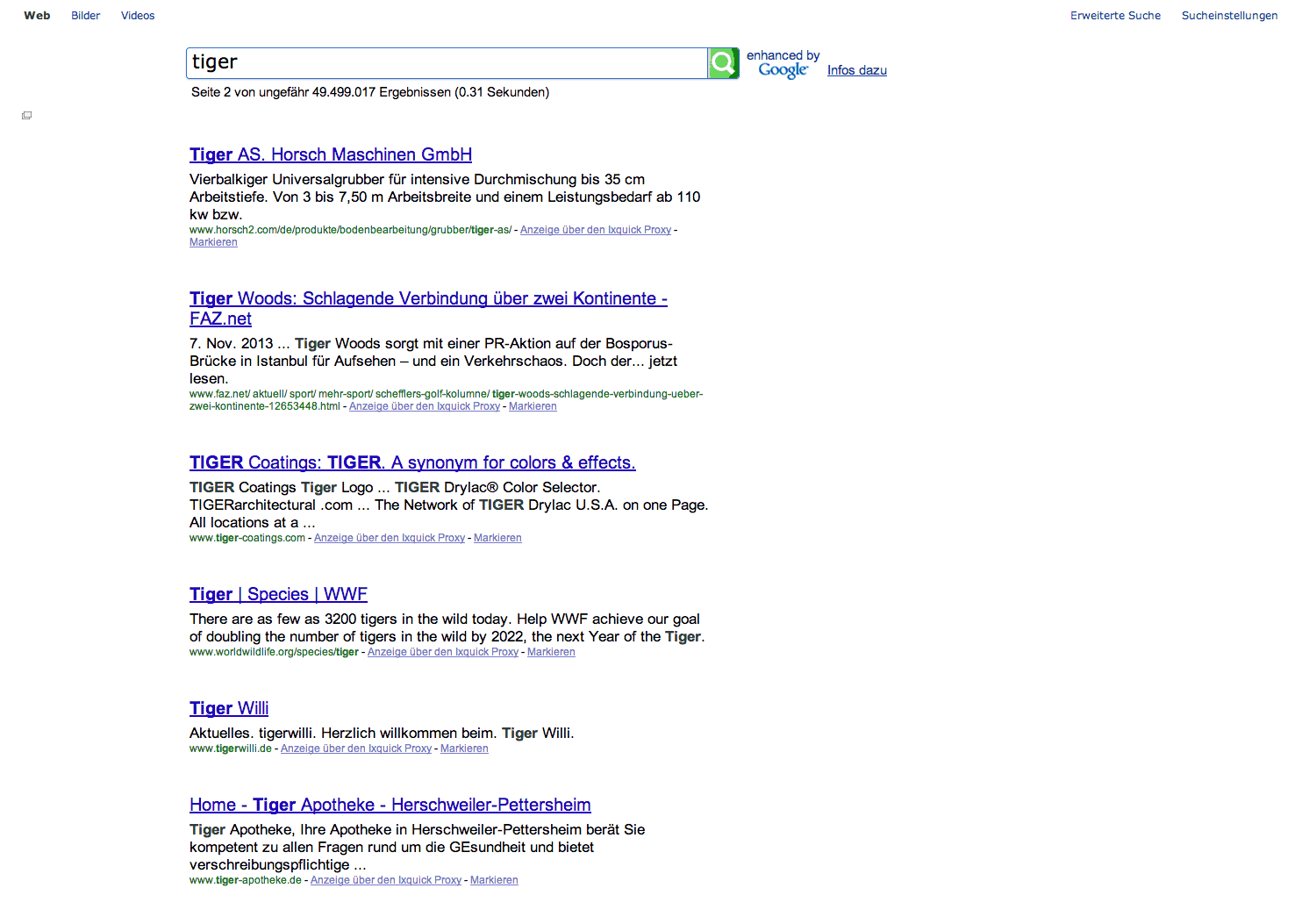Focus the search field containing 'tiger'
This screenshot has width=1302, height=924.
[x=447, y=63]
